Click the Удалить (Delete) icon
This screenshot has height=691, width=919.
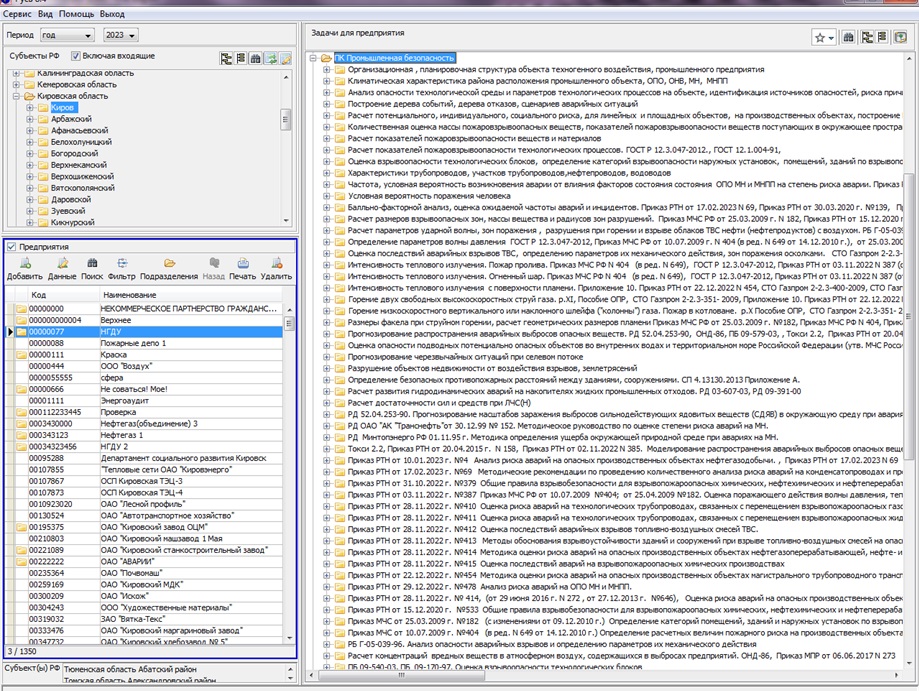(276, 264)
